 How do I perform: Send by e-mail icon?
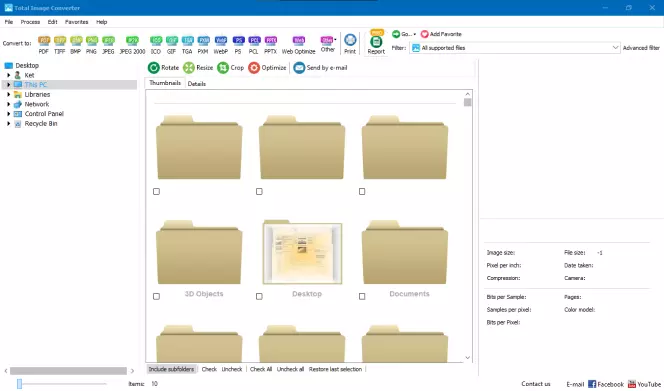(x=299, y=68)
